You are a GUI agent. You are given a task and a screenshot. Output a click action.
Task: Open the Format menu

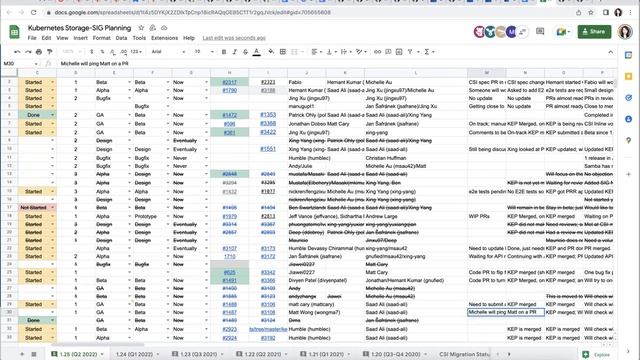[x=102, y=38]
